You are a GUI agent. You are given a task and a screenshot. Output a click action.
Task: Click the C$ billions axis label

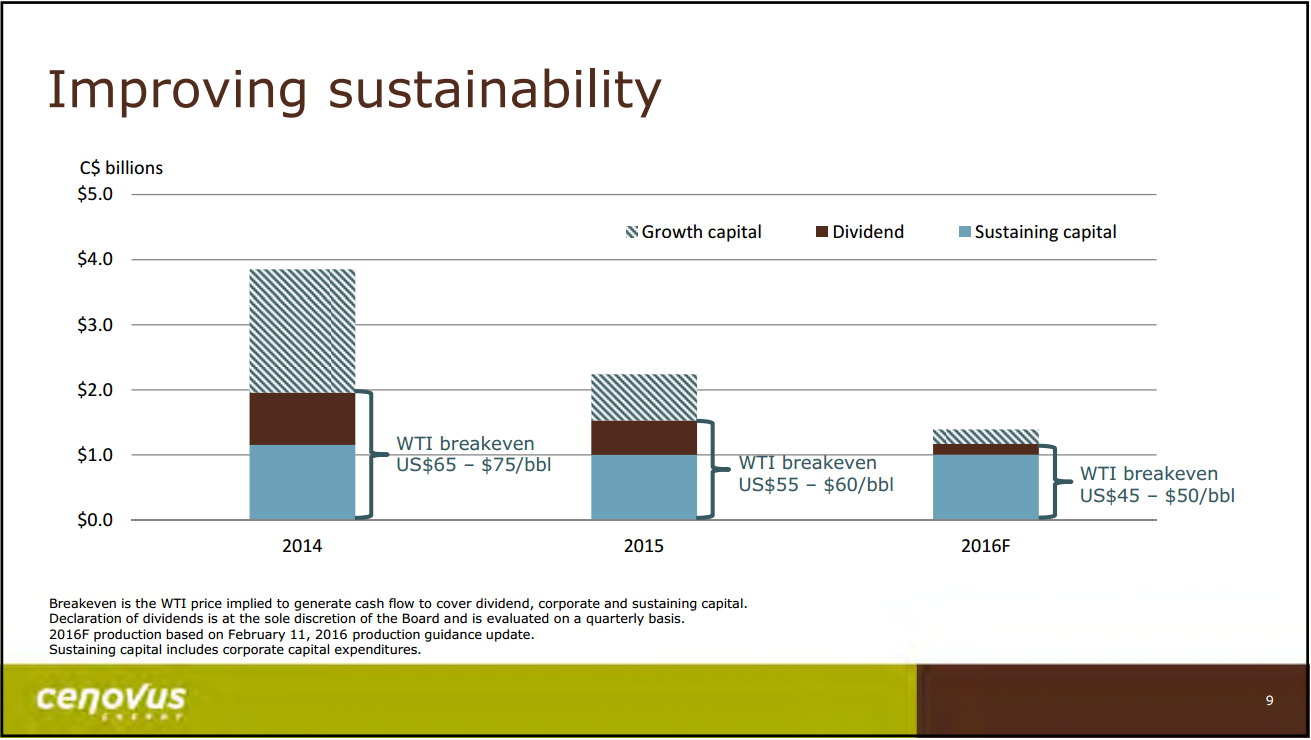tap(121, 168)
